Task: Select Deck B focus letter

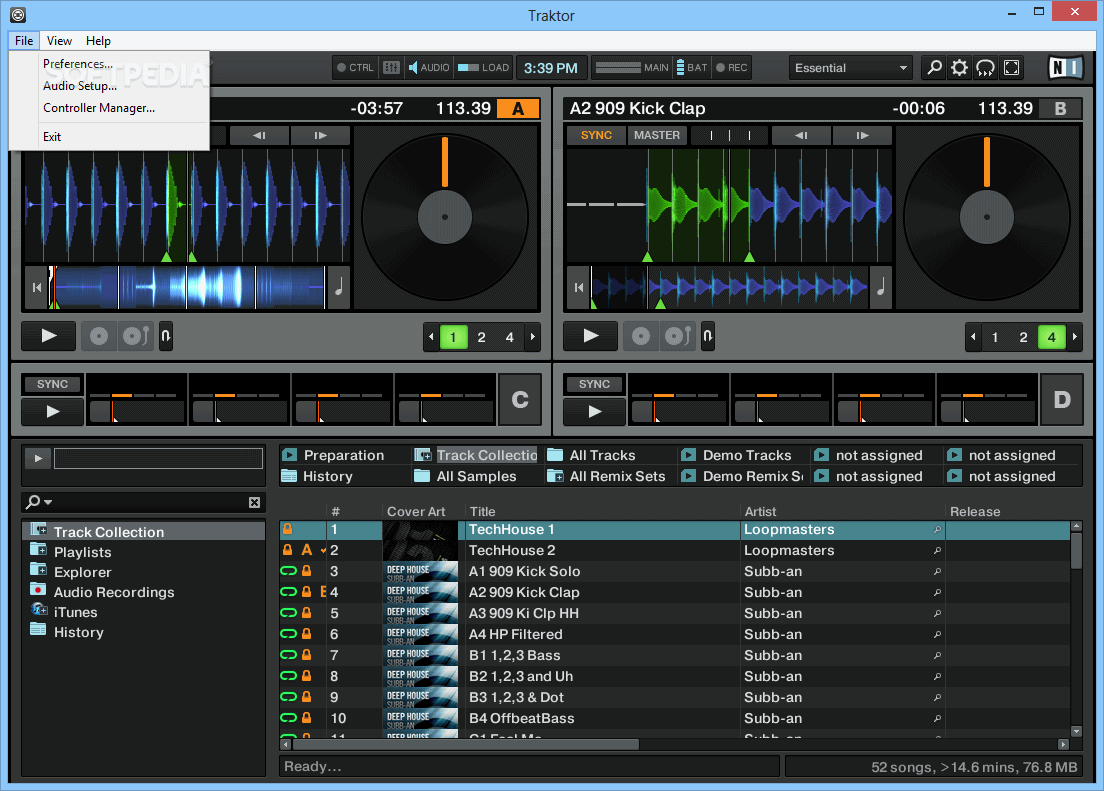Action: tap(1060, 108)
